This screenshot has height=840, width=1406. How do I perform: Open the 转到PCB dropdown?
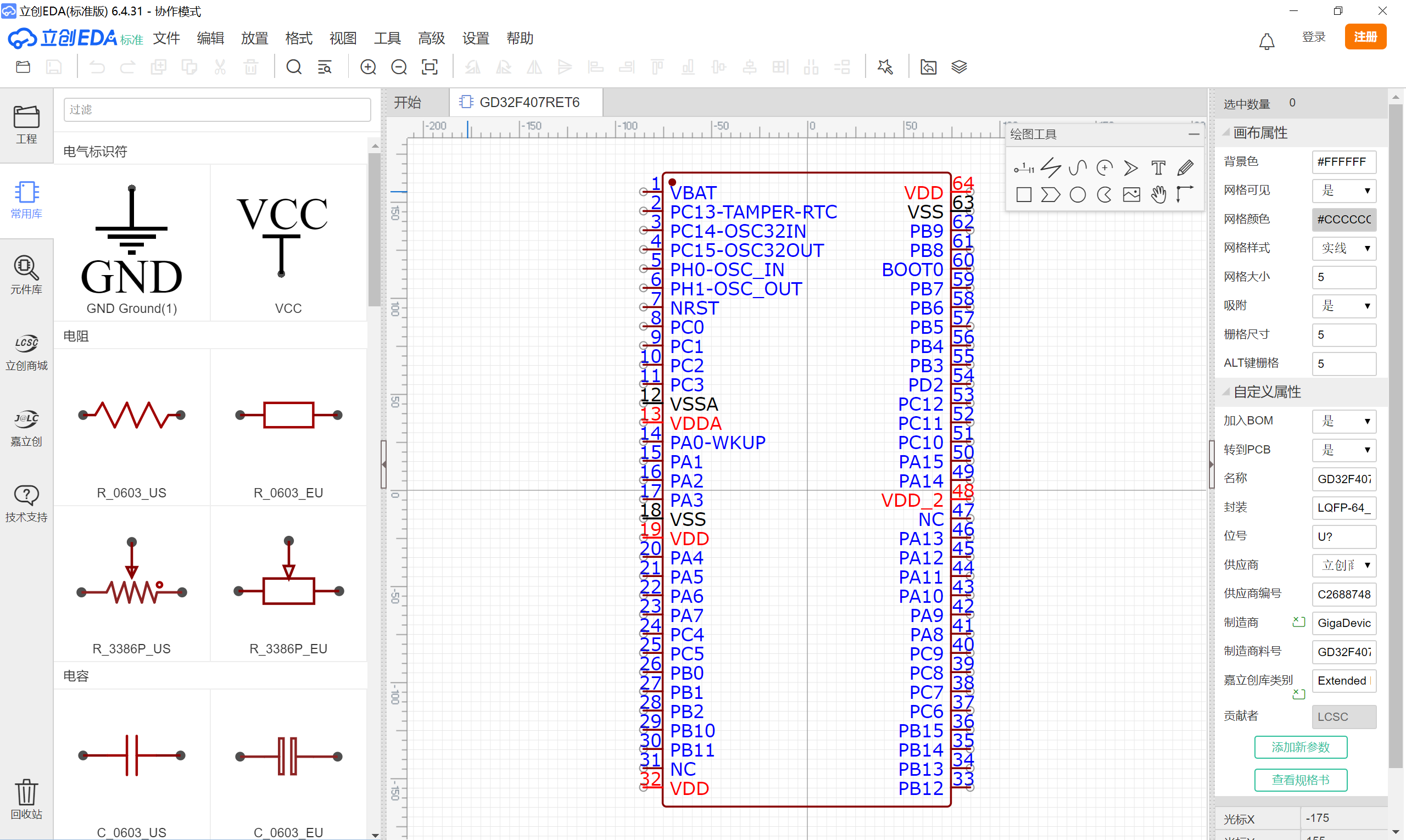pos(1344,450)
